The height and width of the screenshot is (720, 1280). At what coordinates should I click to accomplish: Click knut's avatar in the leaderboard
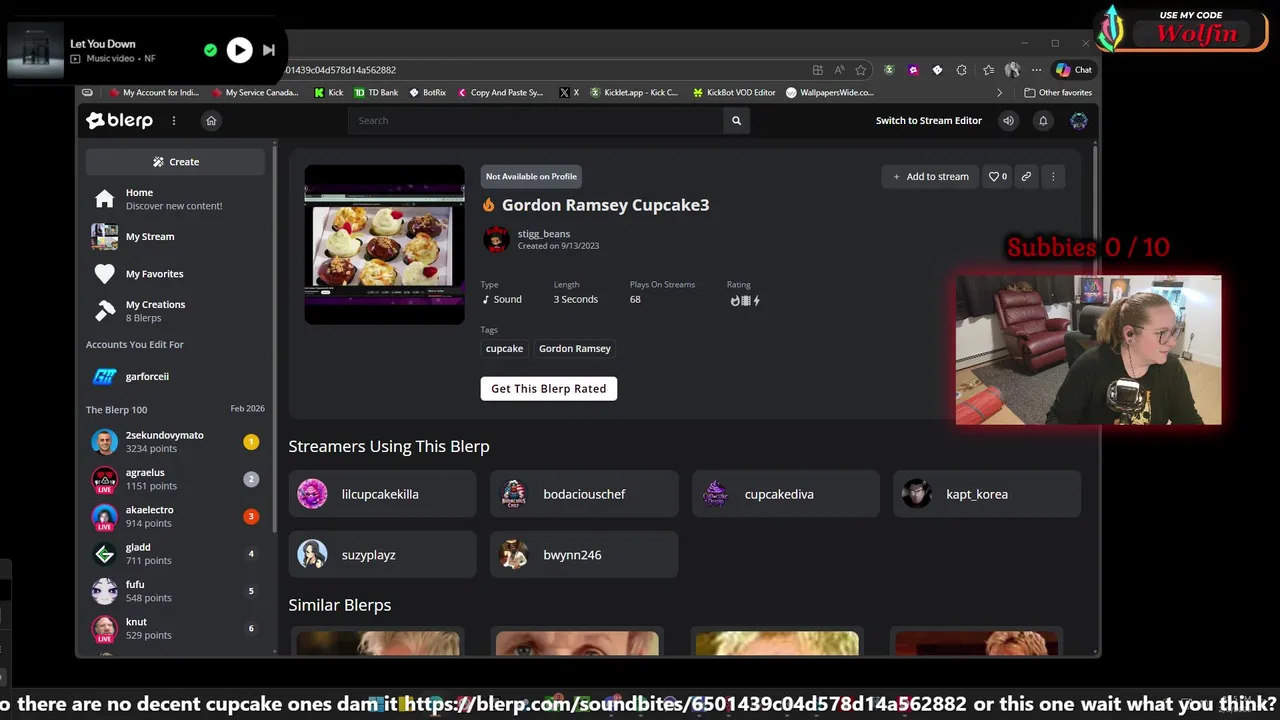coord(105,629)
